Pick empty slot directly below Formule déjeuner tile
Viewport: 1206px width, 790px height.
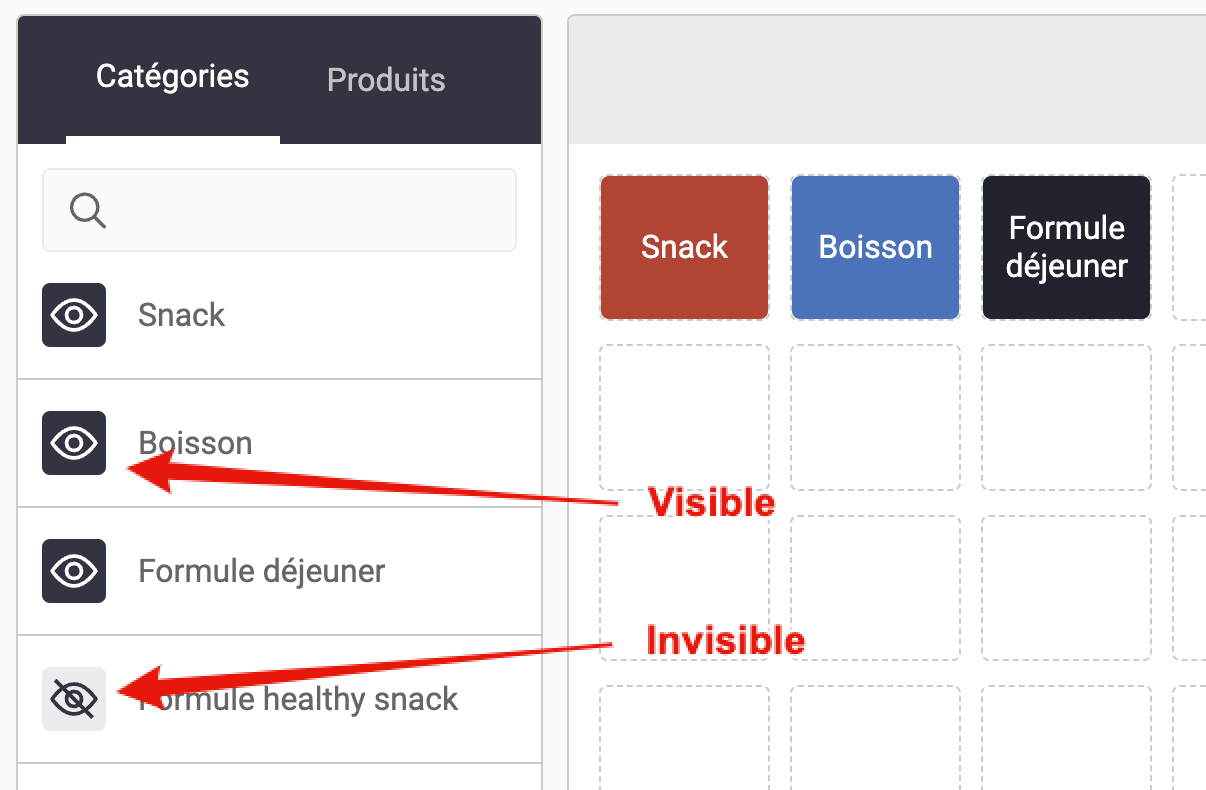point(1066,417)
